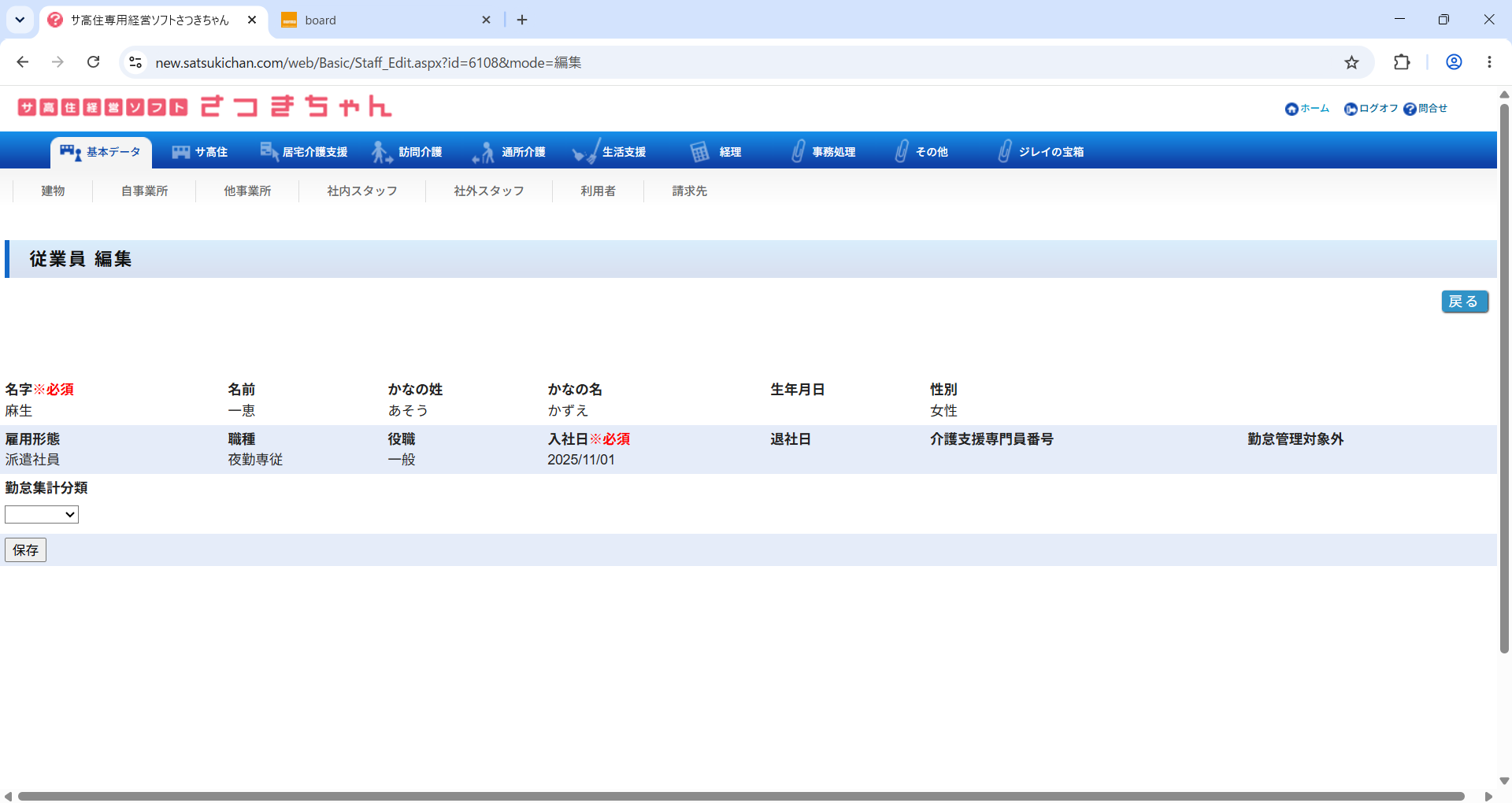Open the 経理 menu
This screenshot has width=1512, height=803.
(x=716, y=152)
